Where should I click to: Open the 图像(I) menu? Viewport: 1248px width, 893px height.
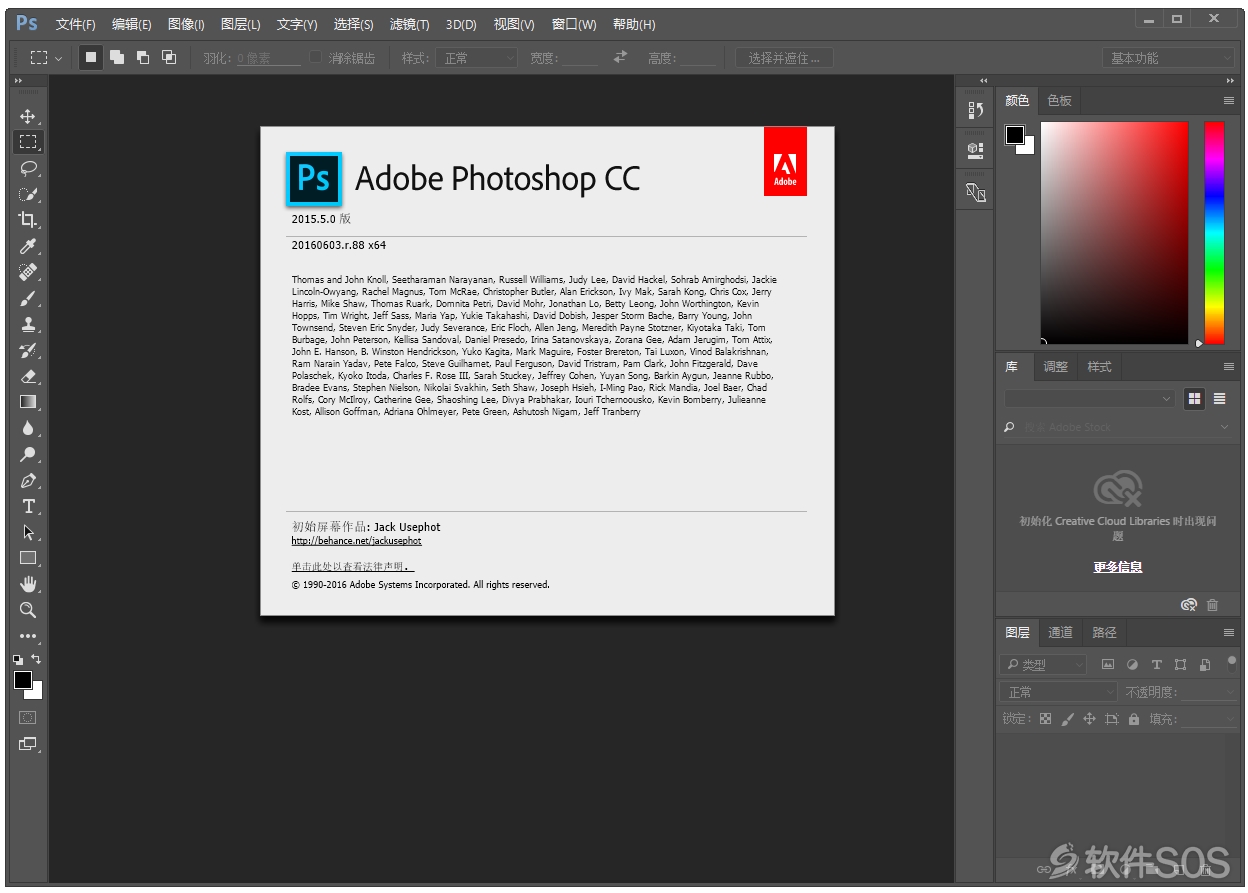186,24
